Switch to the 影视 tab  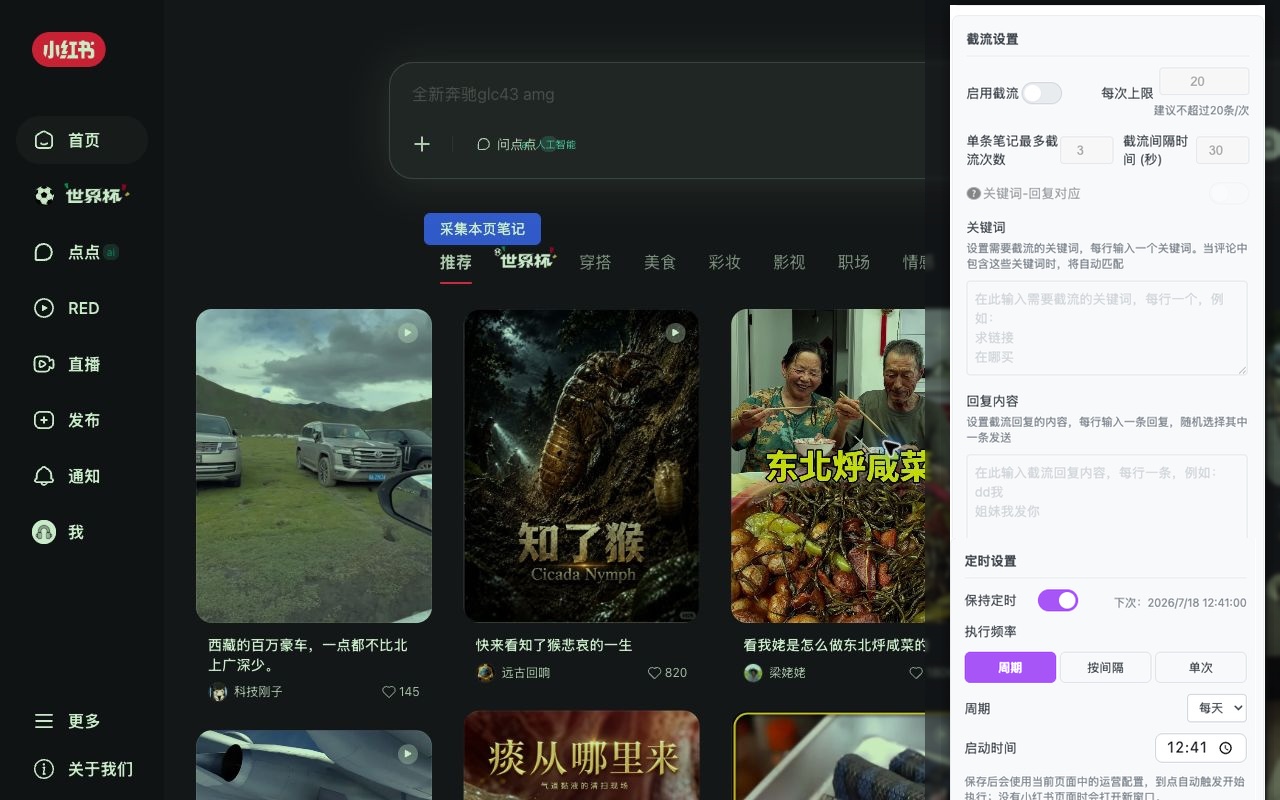click(x=789, y=262)
